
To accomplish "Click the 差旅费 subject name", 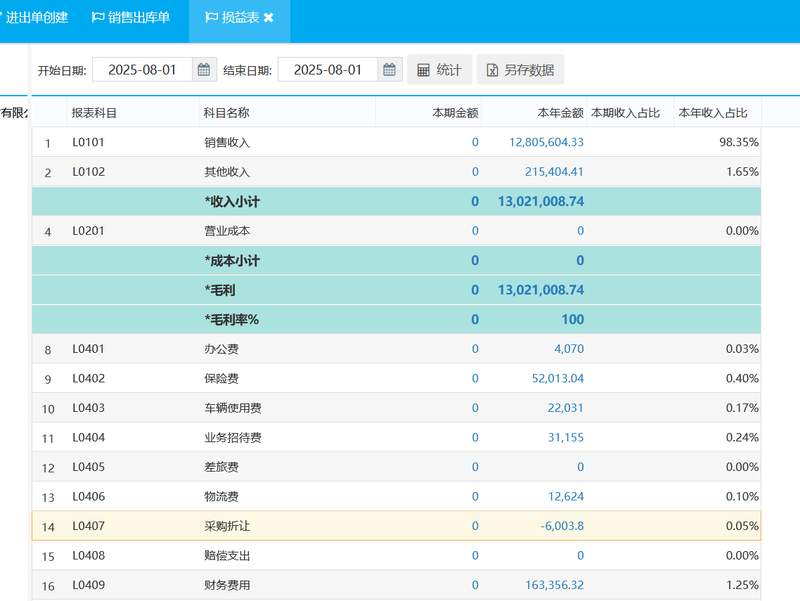I will 221,467.
